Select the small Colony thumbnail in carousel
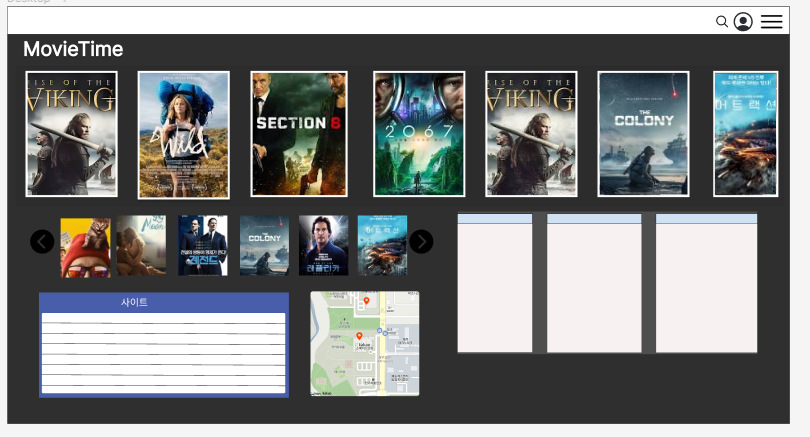Screen dimensions: 810x437 pos(264,245)
